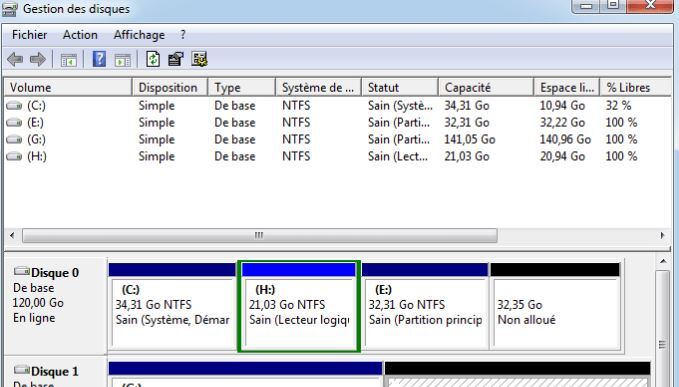
Task: Click 'Simple' disposition in the (G:) row
Action: (x=156, y=139)
